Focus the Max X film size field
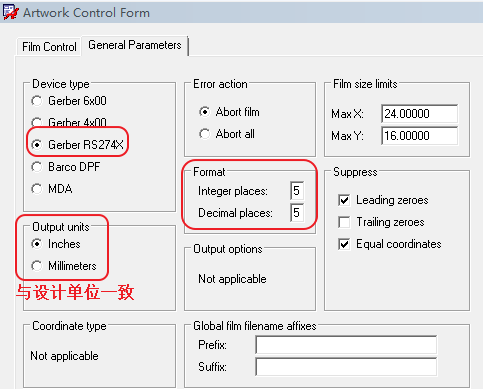 (x=420, y=114)
